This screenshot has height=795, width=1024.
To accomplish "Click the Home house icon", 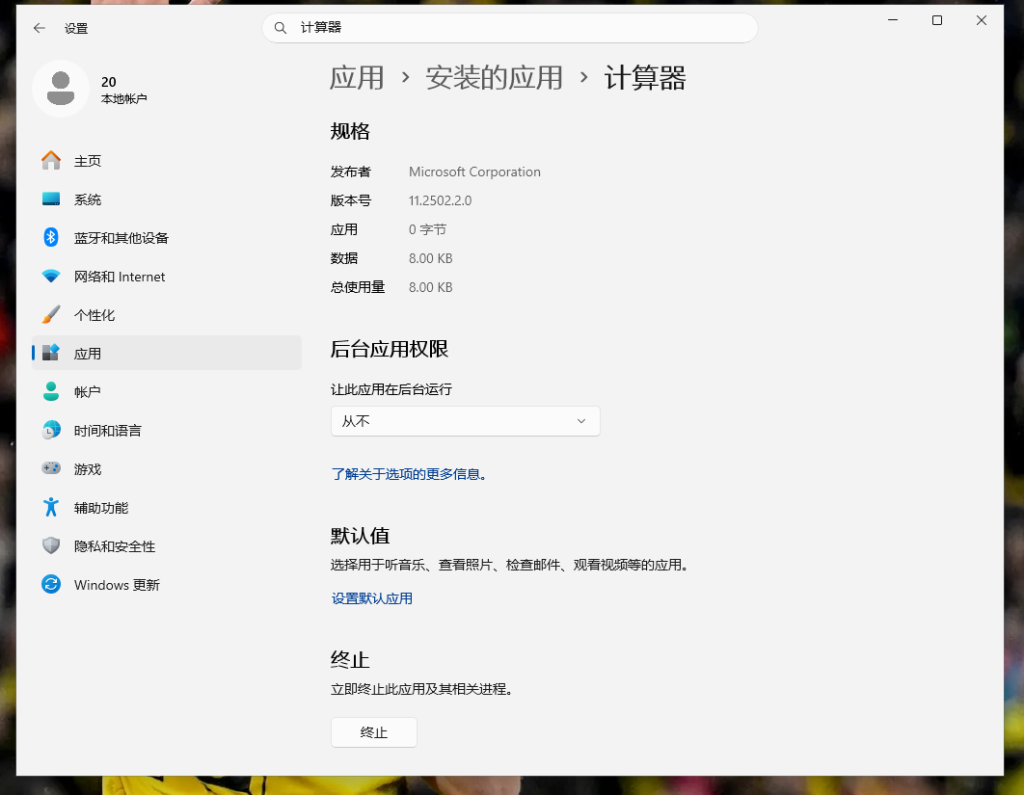I will (51, 160).
